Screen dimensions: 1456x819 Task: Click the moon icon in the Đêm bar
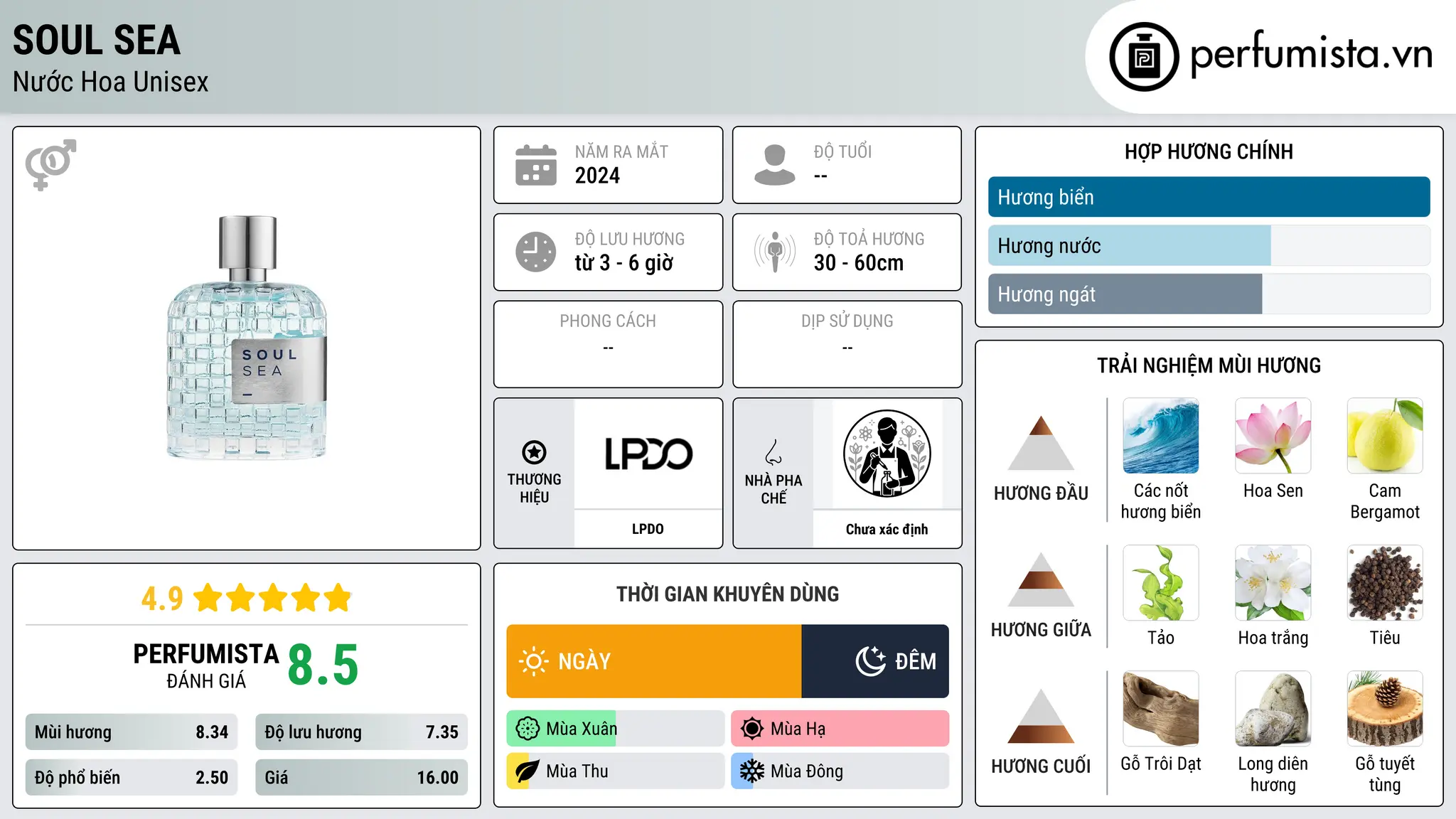[870, 661]
